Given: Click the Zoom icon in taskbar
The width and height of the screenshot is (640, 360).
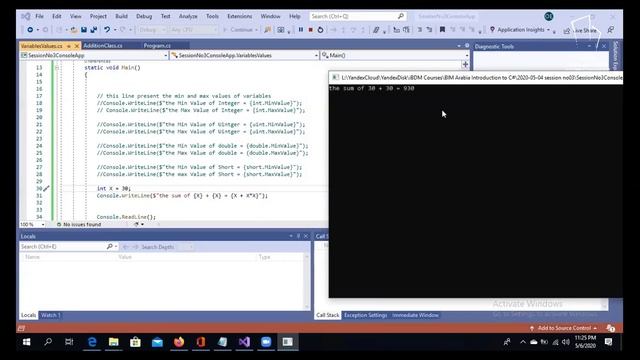Looking at the screenshot, I should click(x=266, y=342).
